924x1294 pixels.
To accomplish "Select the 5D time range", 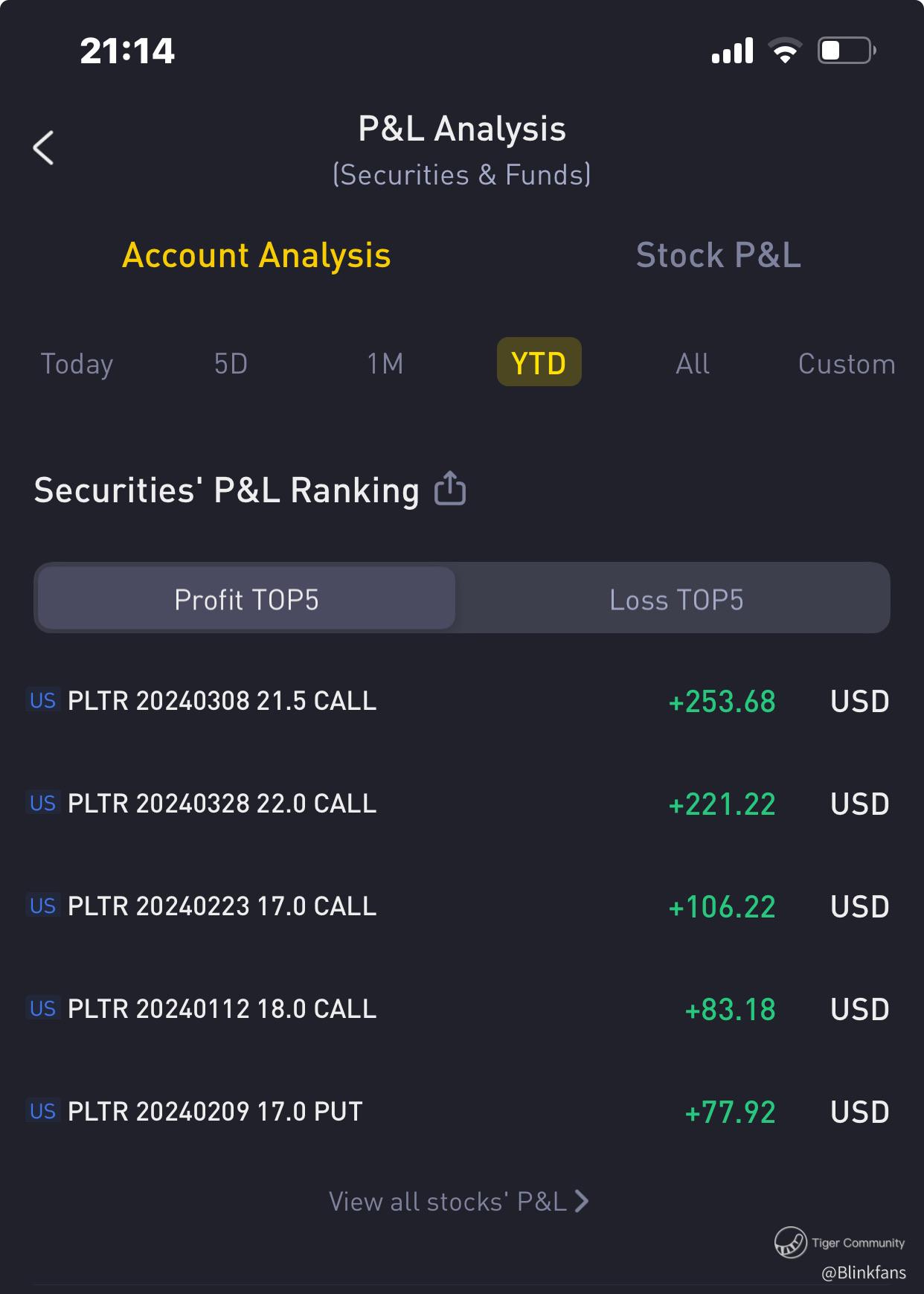I will (231, 364).
